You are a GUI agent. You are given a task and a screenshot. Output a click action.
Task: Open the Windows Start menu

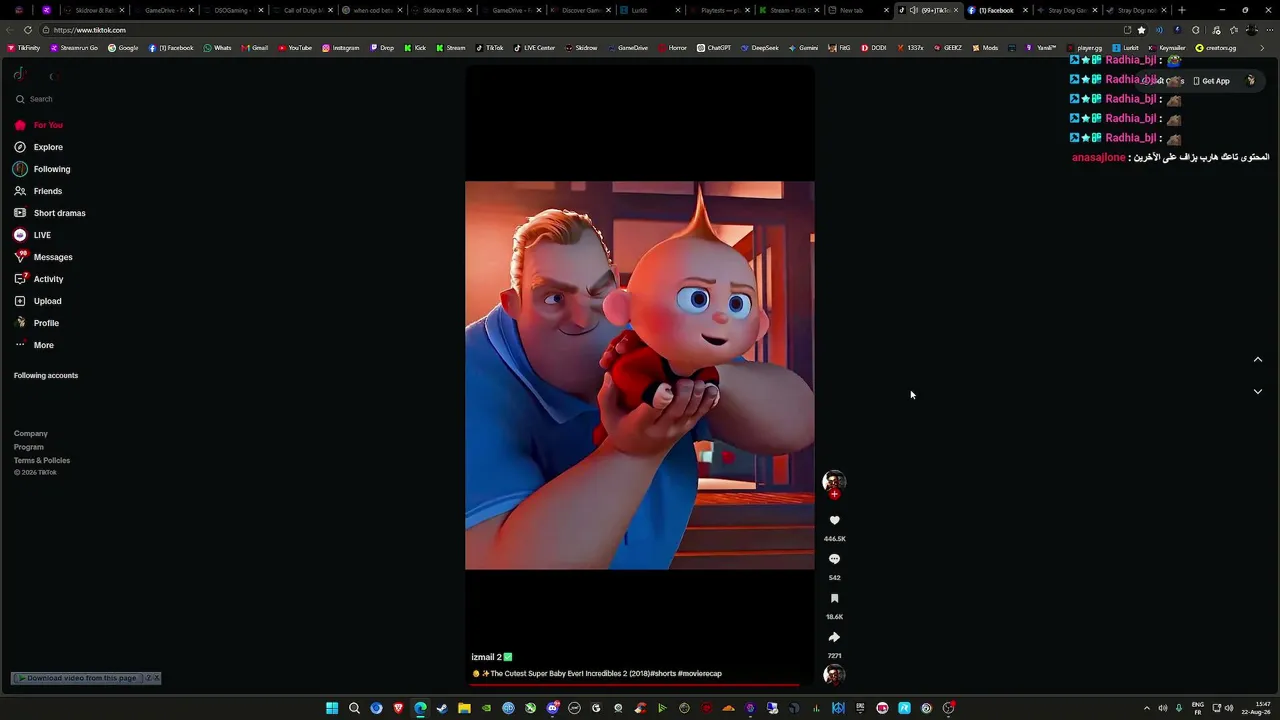(x=332, y=708)
